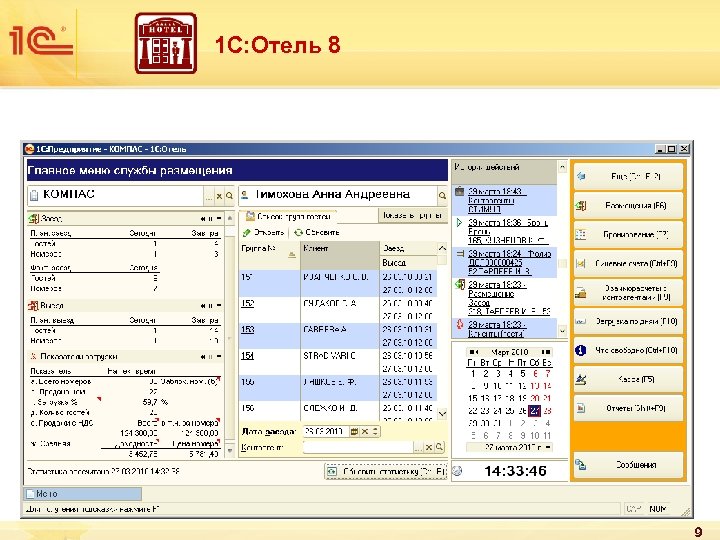Viewport: 720px width, 540px height.
Task: Open group 152 link
Action: tap(248, 304)
